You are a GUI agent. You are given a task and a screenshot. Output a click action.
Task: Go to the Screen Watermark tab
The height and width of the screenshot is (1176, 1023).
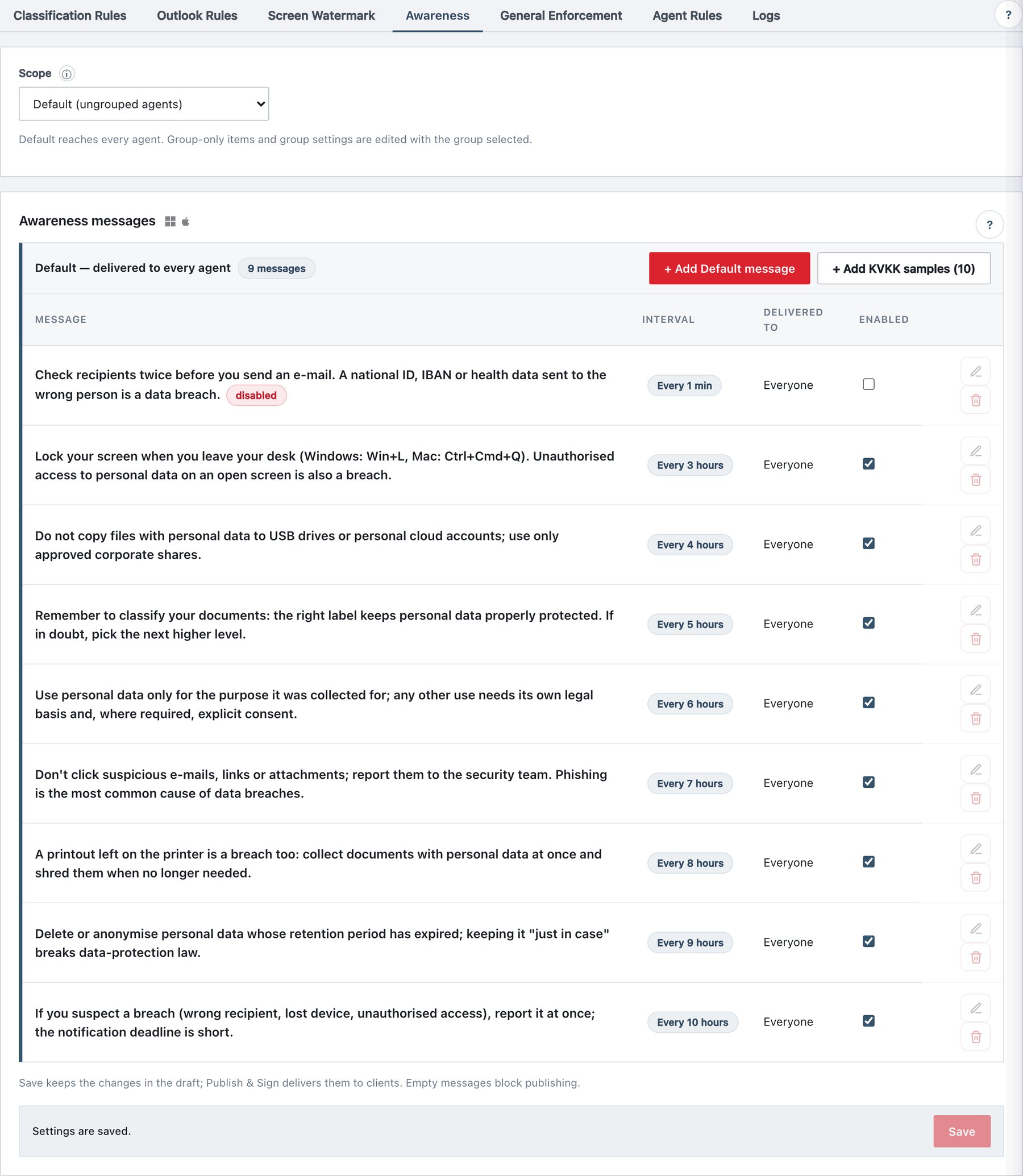(x=322, y=15)
